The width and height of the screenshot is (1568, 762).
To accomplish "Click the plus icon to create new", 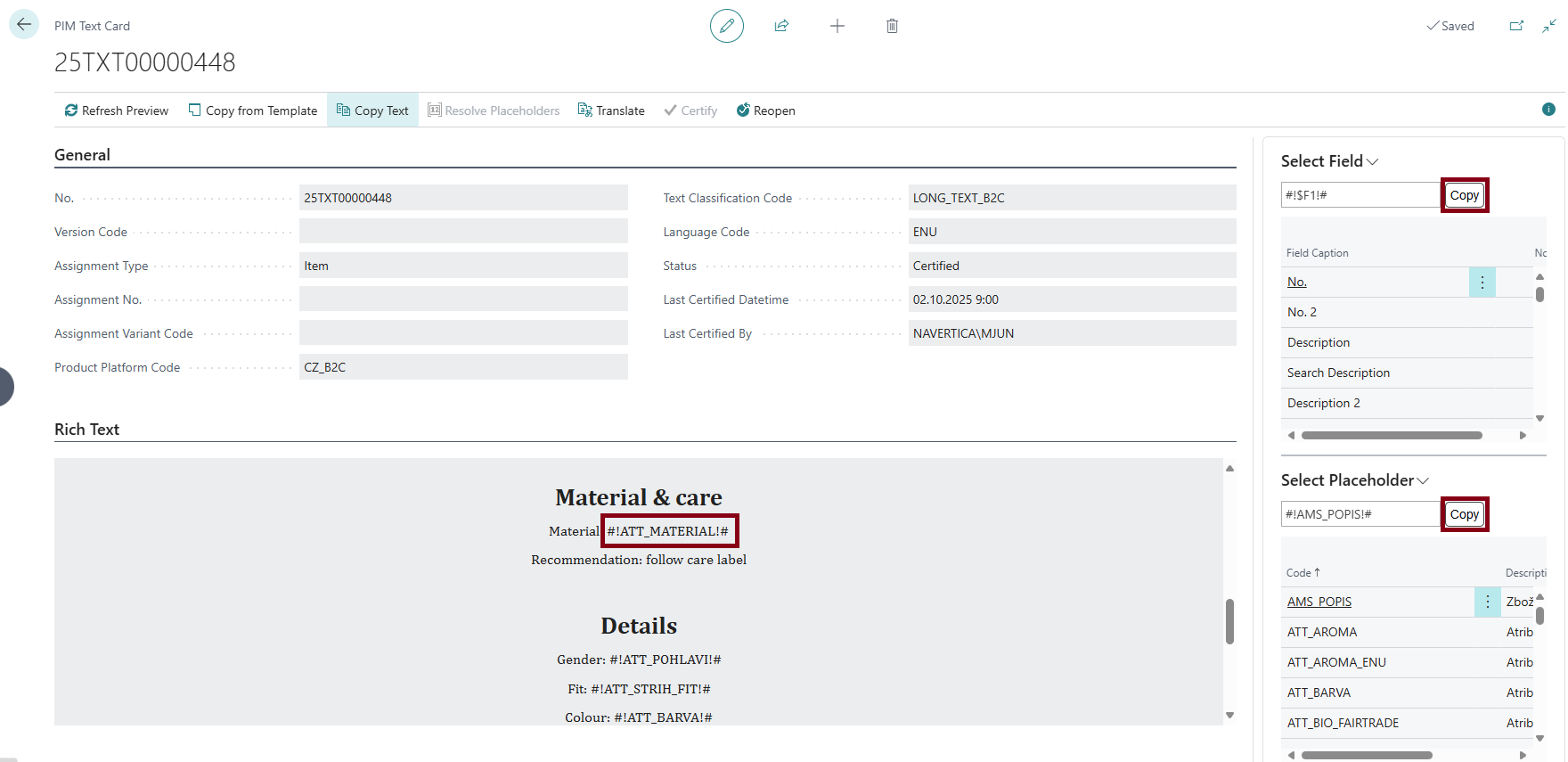I will point(837,26).
